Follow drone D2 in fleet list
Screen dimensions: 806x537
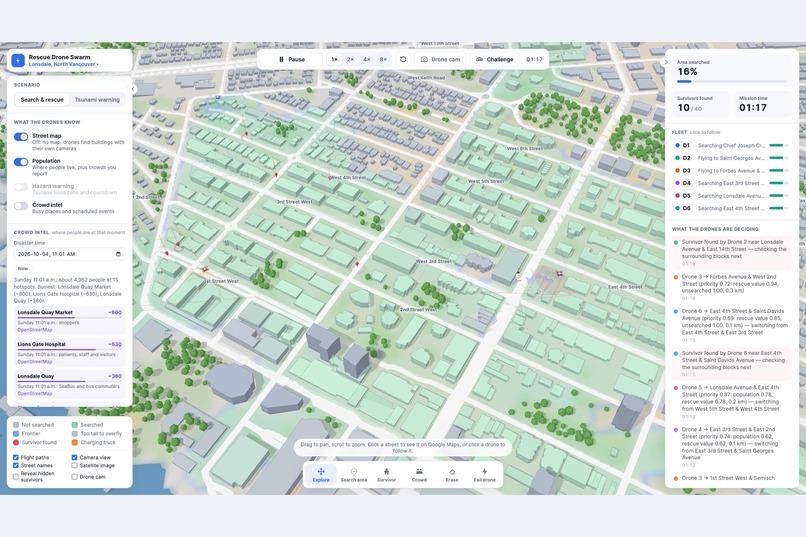pos(732,158)
